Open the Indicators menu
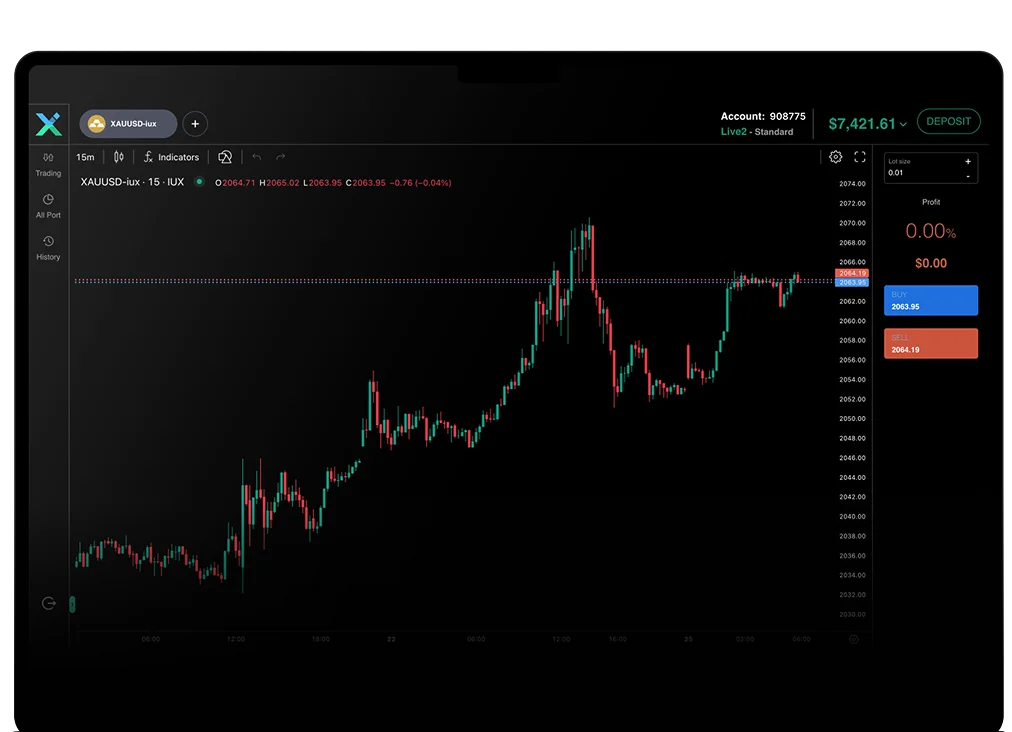1012x732 pixels. (171, 157)
